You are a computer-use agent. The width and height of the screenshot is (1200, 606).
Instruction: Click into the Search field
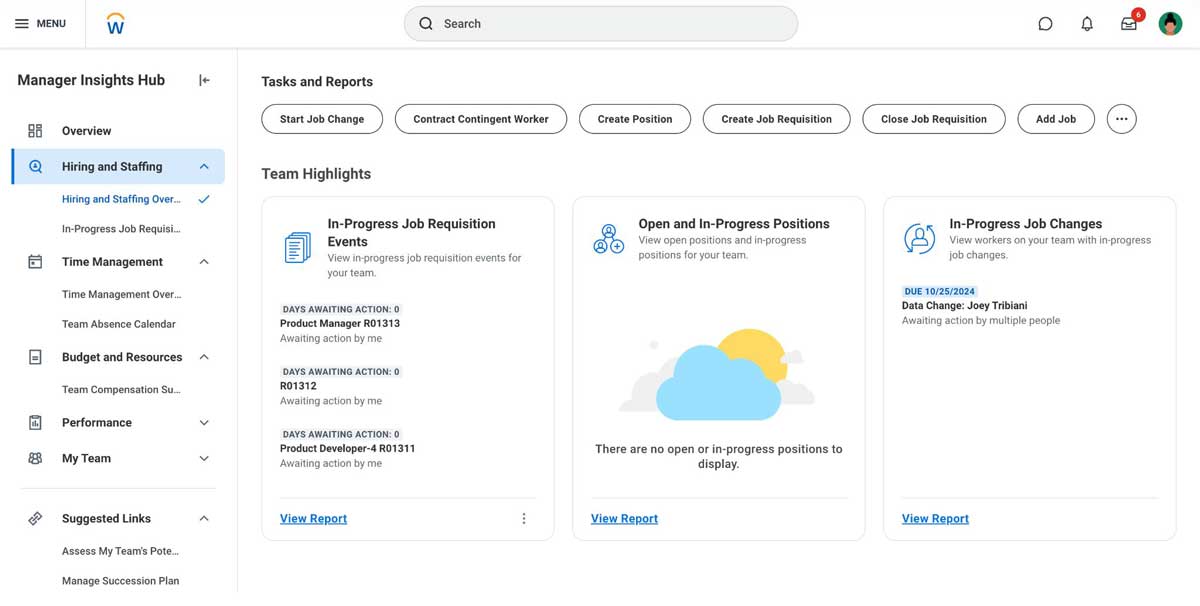[600, 24]
